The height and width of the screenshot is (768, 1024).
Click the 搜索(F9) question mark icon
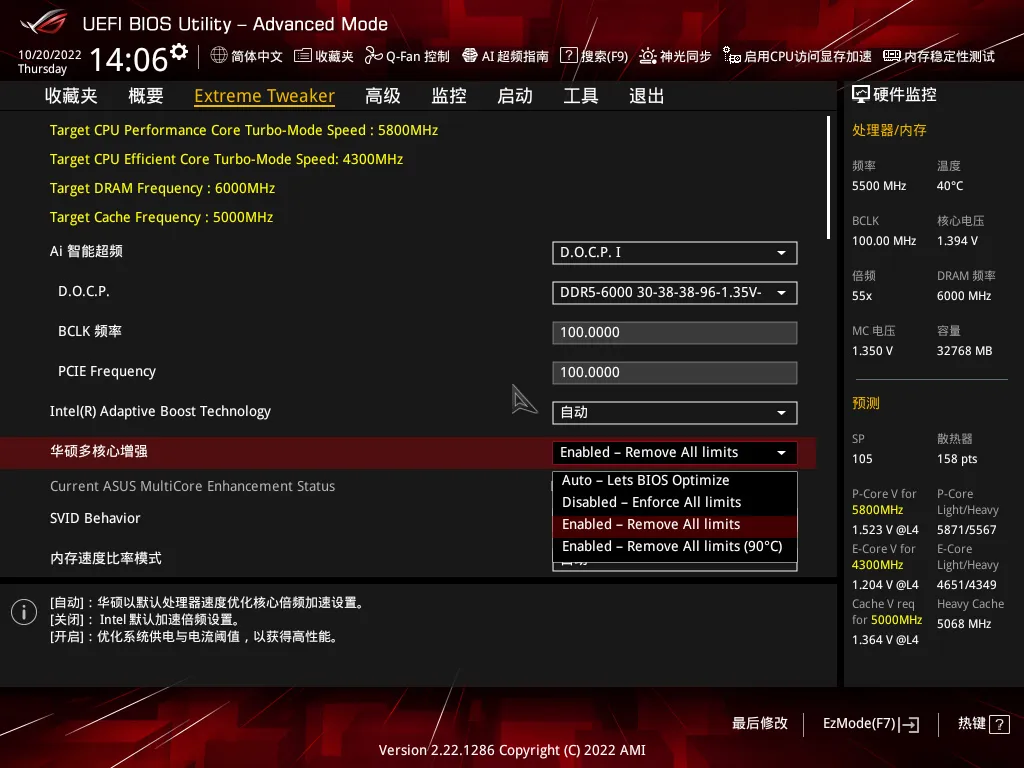[569, 56]
